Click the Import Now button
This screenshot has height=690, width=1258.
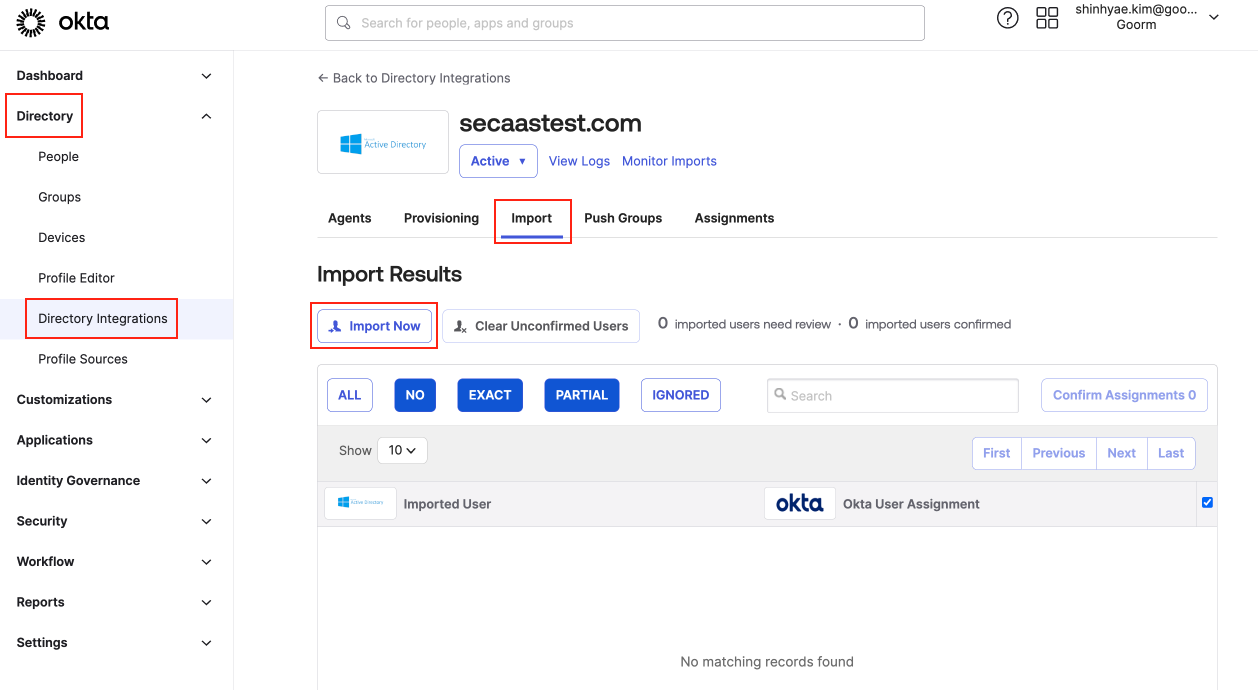click(x=375, y=326)
